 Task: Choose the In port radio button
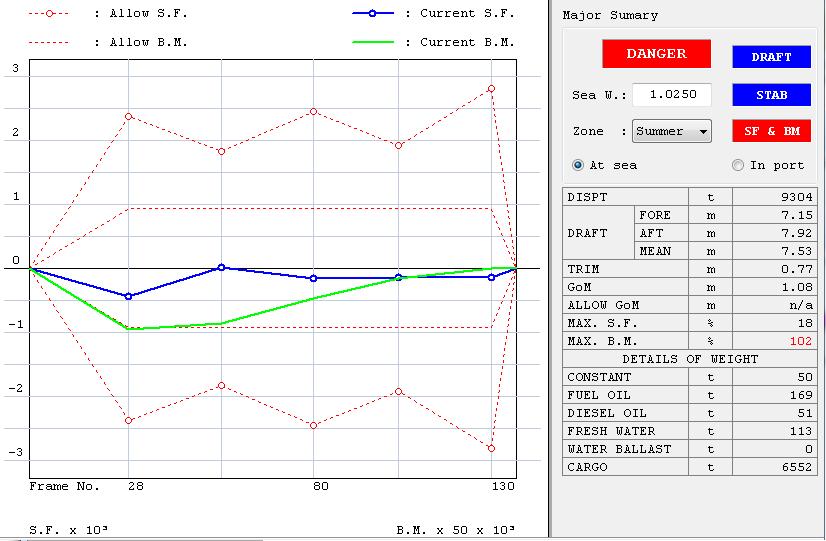tap(738, 165)
